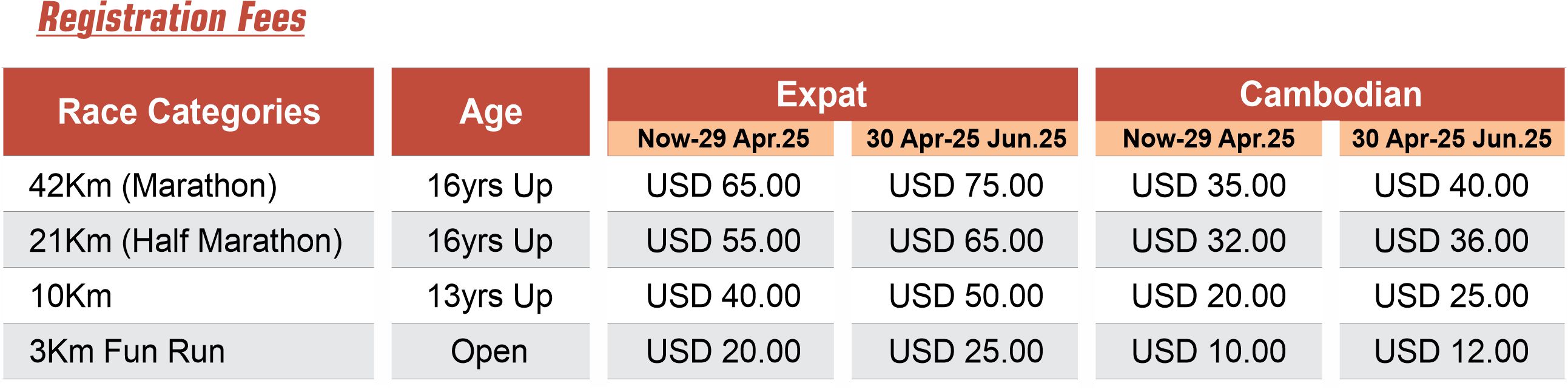Click the Open age cell
Image resolution: width=1568 pixels, height=389 pixels.
(x=491, y=351)
